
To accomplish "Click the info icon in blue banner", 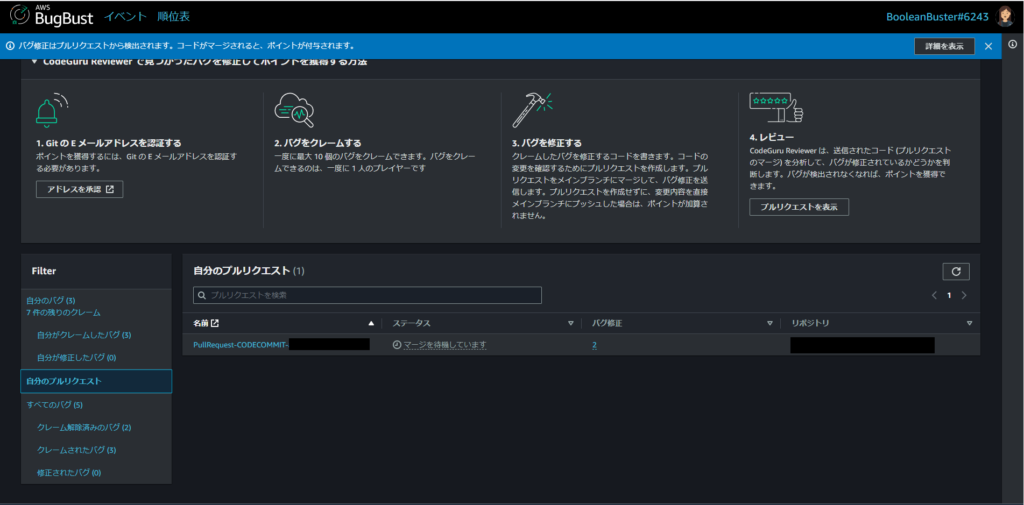I will coord(10,46).
